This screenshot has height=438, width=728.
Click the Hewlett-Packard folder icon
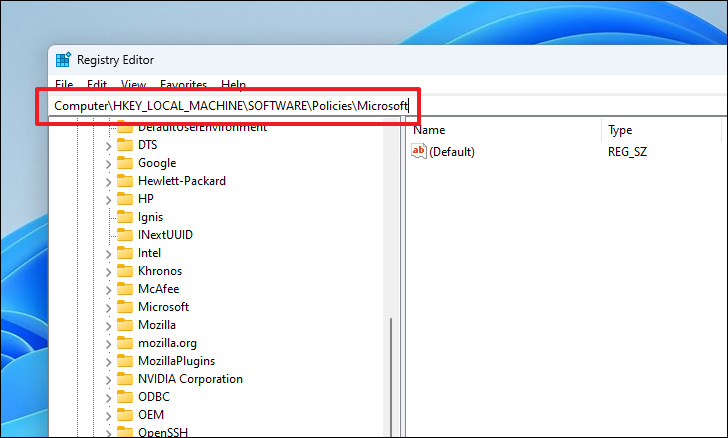tap(124, 181)
